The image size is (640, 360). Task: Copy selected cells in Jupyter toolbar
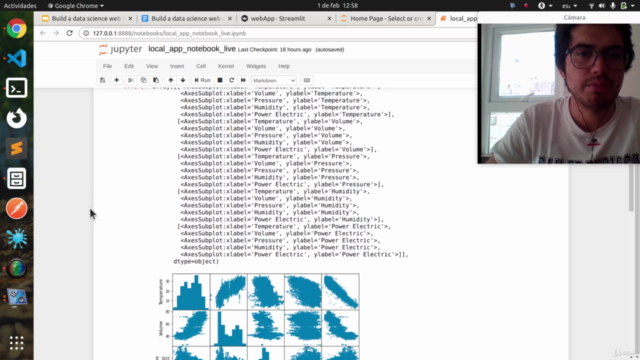coord(143,80)
